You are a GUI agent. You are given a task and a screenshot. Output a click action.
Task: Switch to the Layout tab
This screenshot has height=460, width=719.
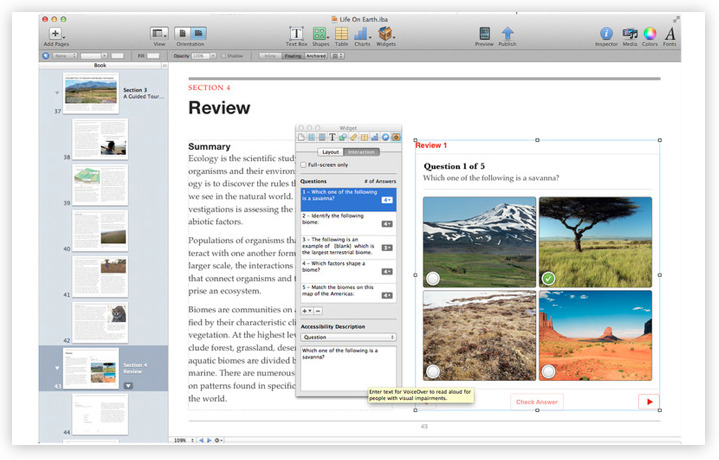pos(330,152)
